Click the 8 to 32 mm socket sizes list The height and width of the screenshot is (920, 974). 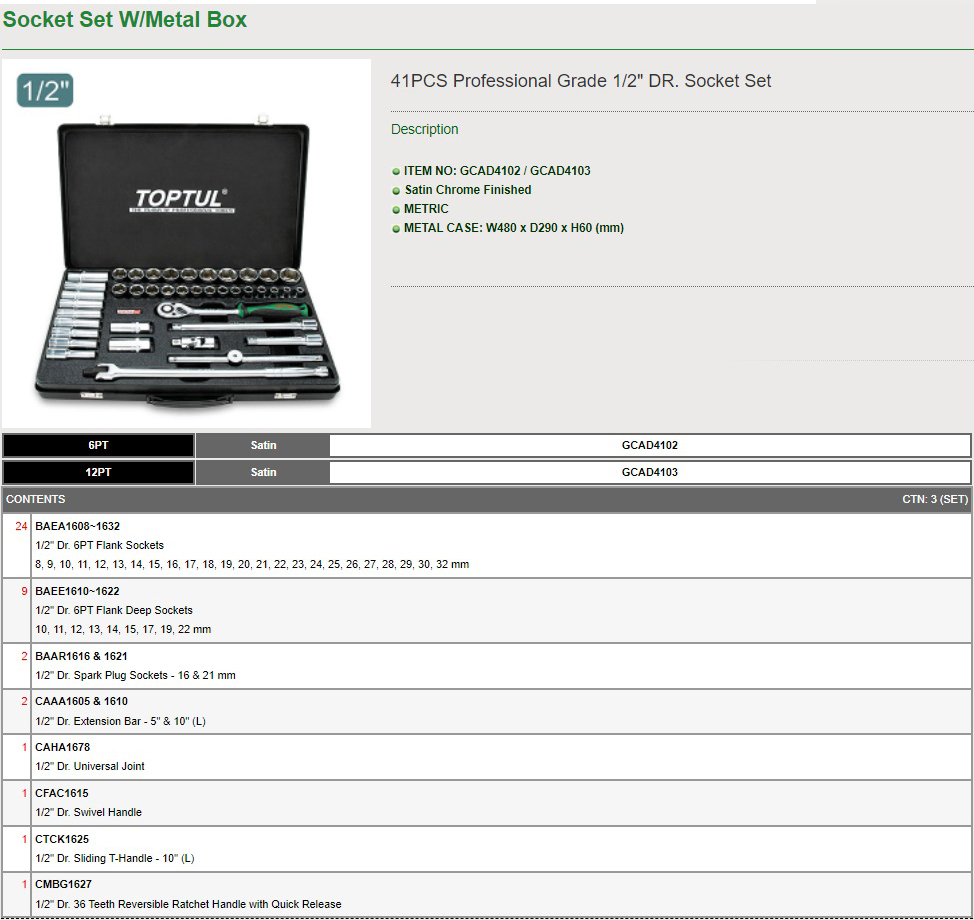coord(252,565)
